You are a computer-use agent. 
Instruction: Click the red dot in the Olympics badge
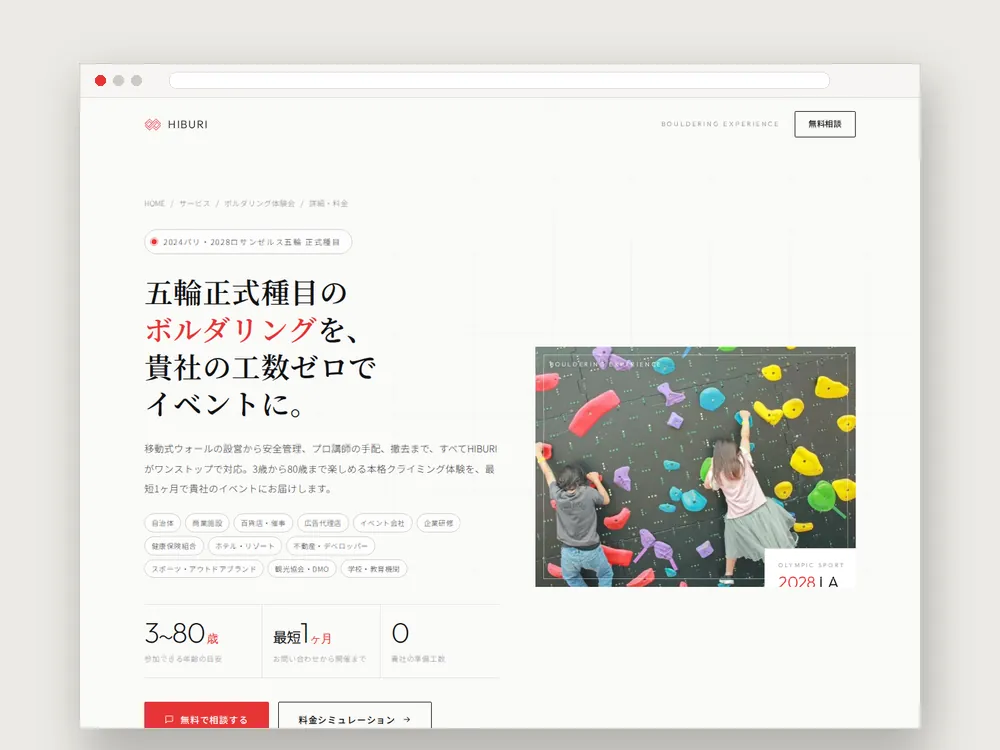click(154, 242)
